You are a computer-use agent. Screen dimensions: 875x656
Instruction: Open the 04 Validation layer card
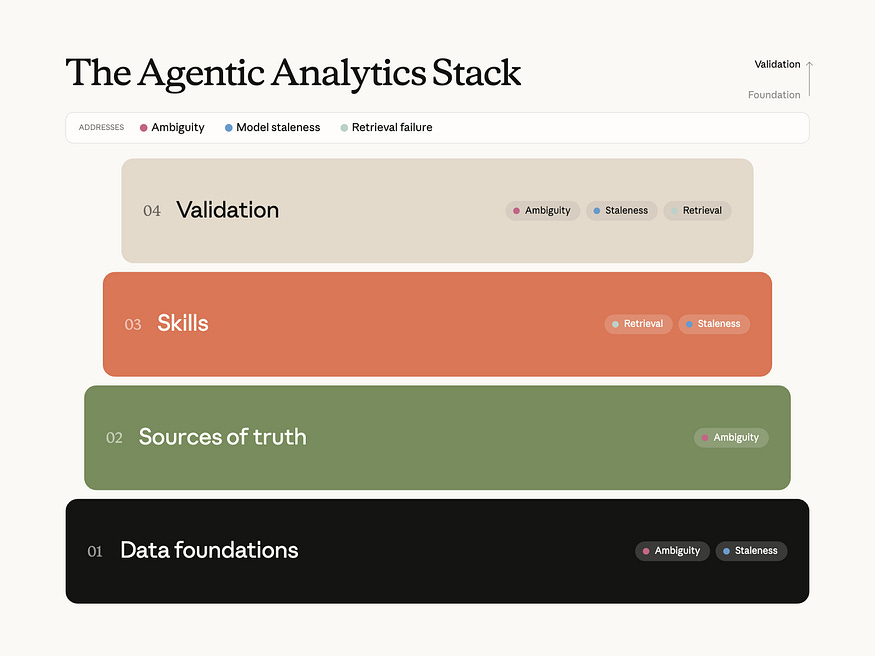[438, 211]
